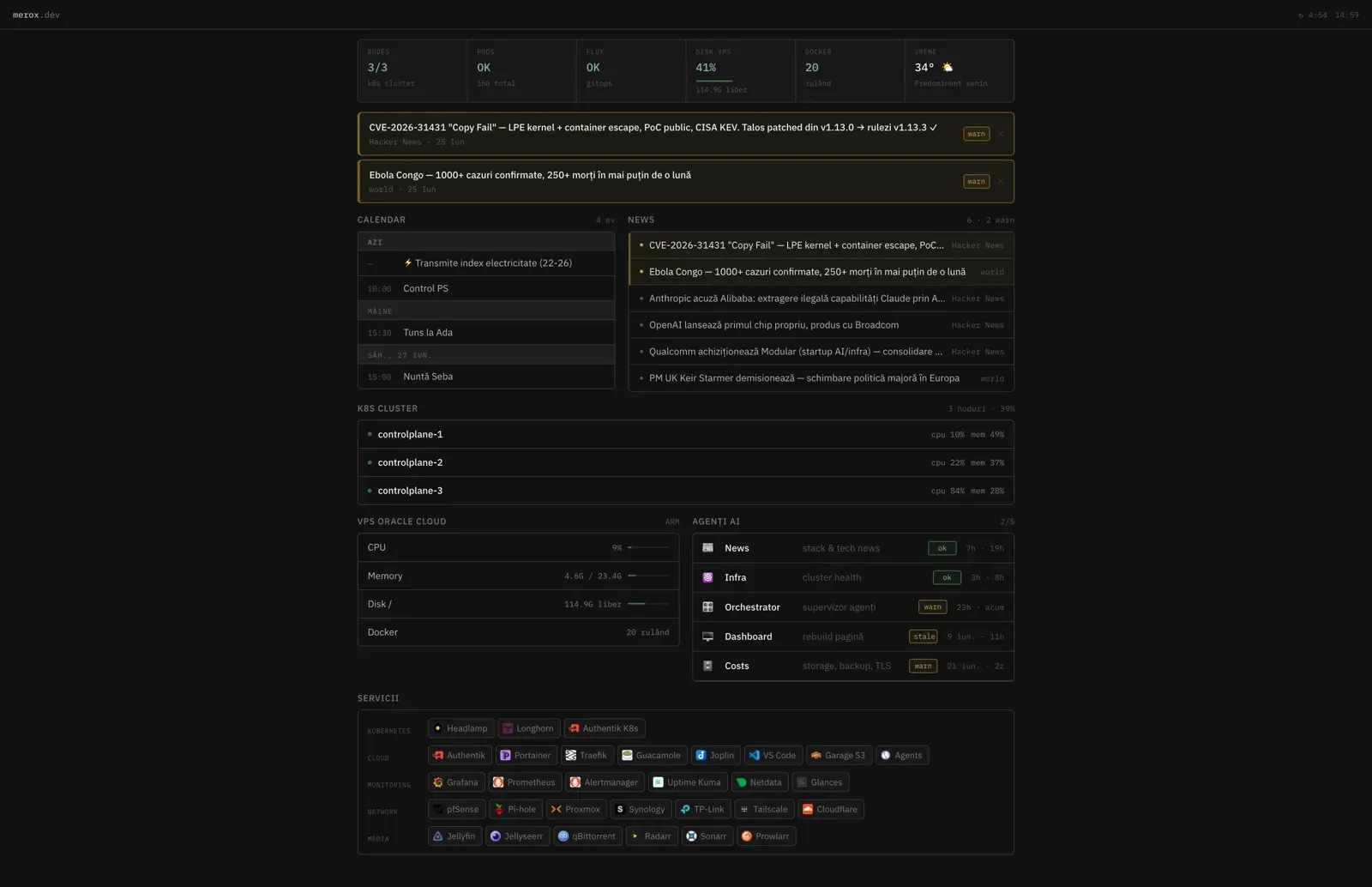Screen dimensions: 1372x887
Task: Launch VS Code service
Action: pos(773,755)
